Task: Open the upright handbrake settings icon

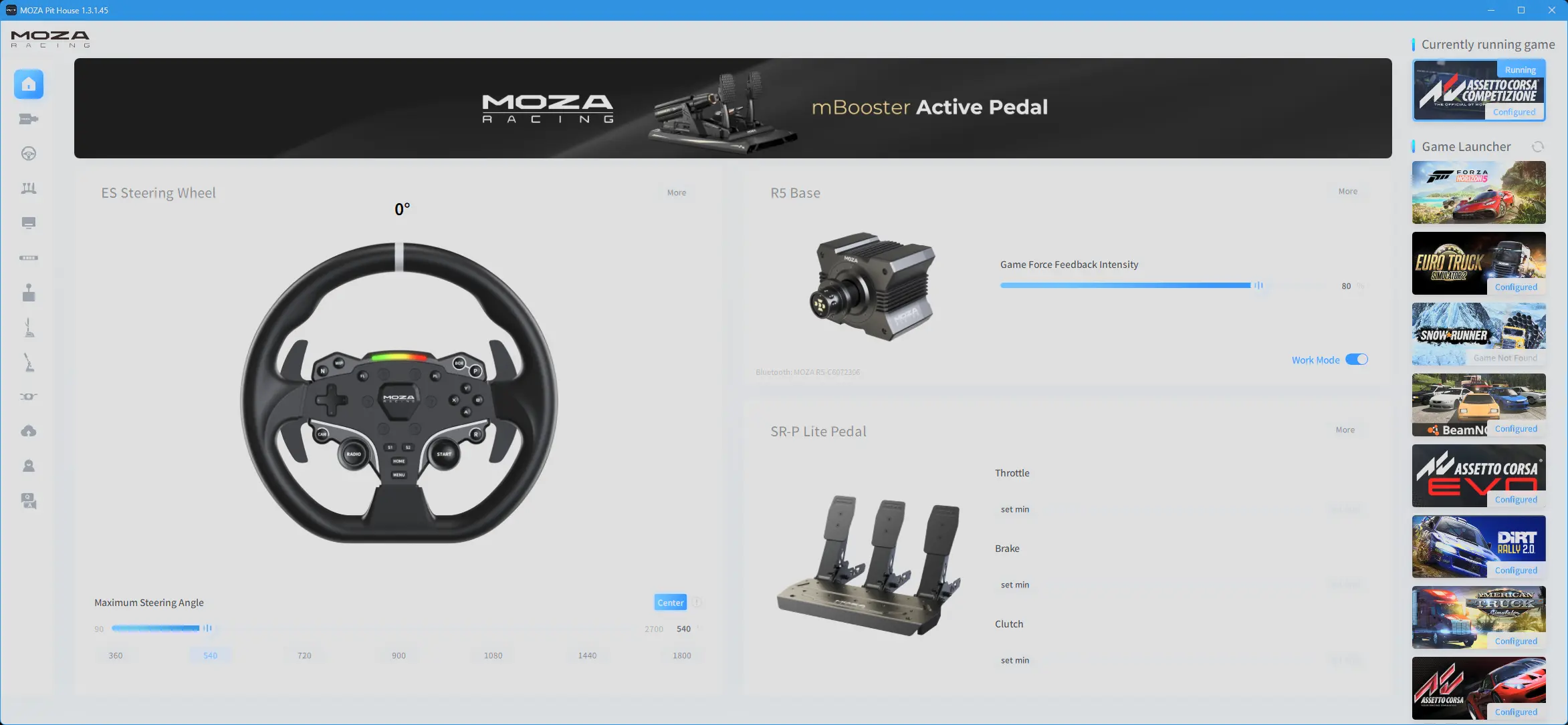Action: [x=29, y=327]
